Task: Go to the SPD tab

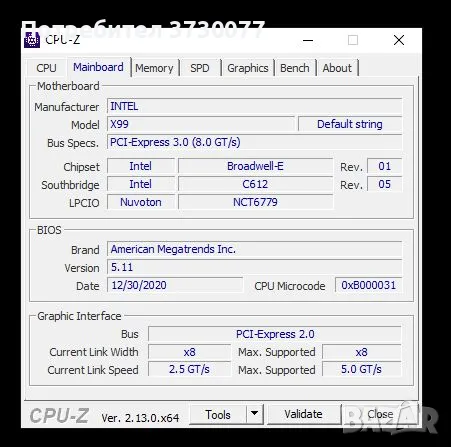Action: (200, 68)
